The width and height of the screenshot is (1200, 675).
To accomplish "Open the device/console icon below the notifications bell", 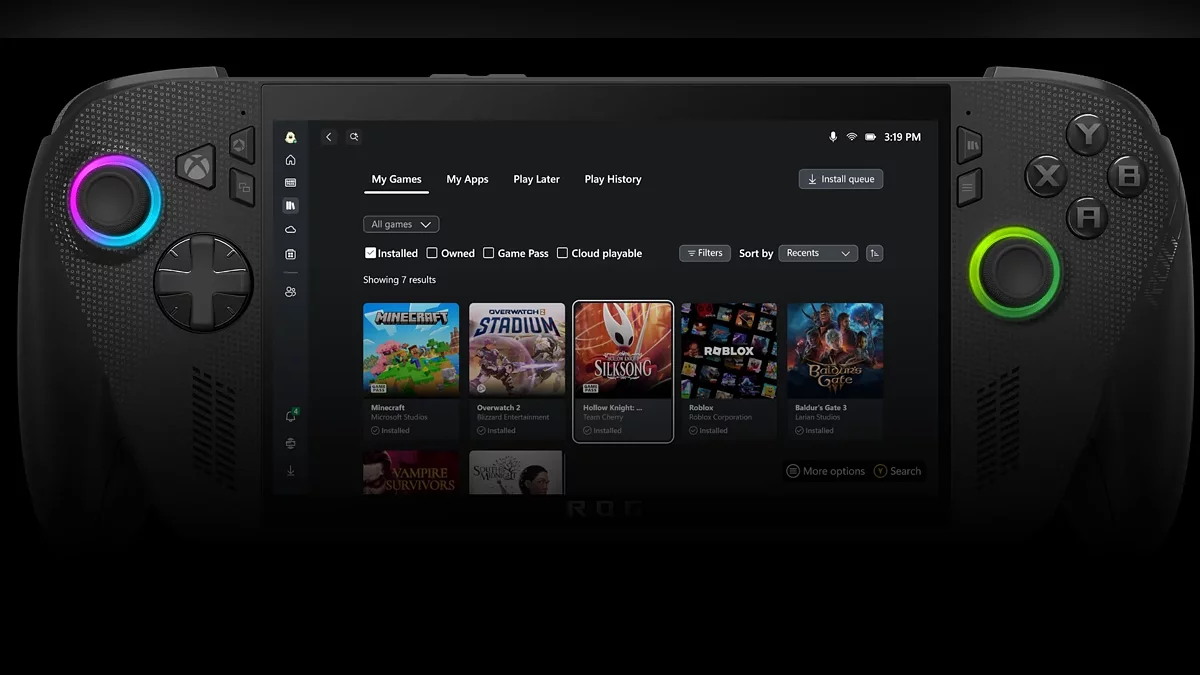I will pos(290,443).
